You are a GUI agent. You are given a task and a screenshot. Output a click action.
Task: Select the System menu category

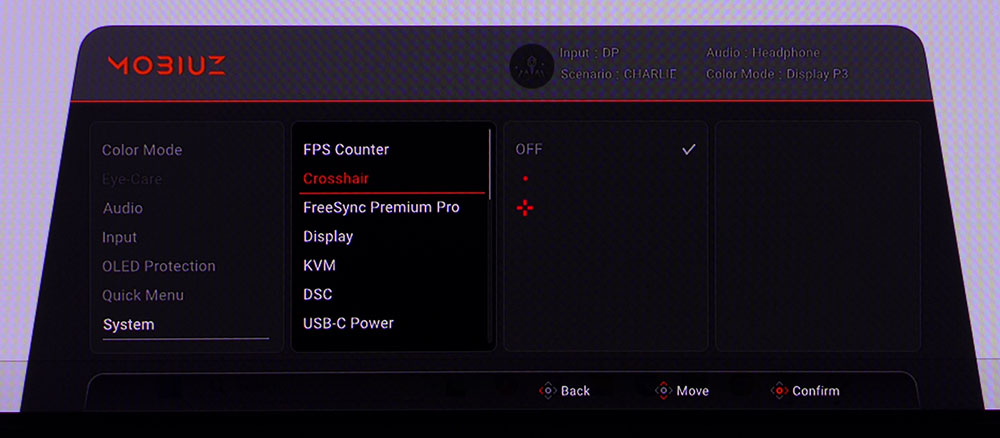click(x=129, y=324)
